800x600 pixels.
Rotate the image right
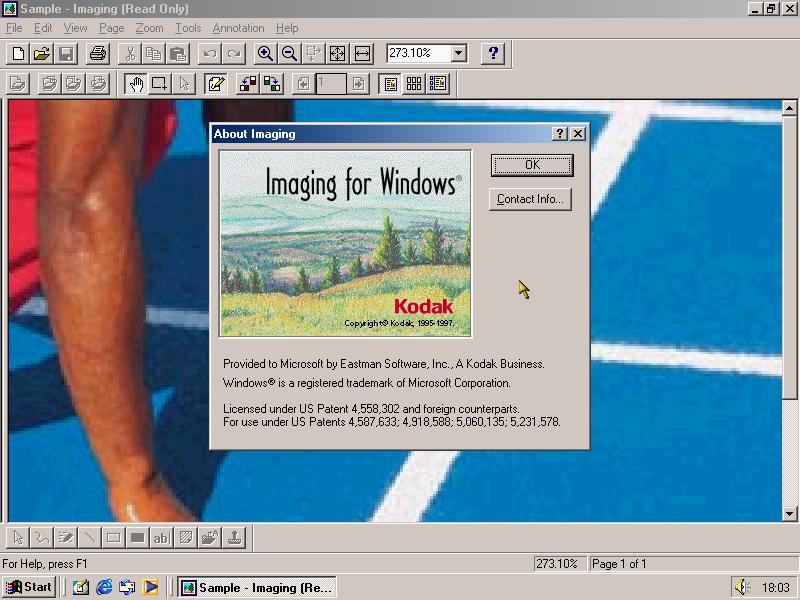pyautogui.click(x=271, y=84)
